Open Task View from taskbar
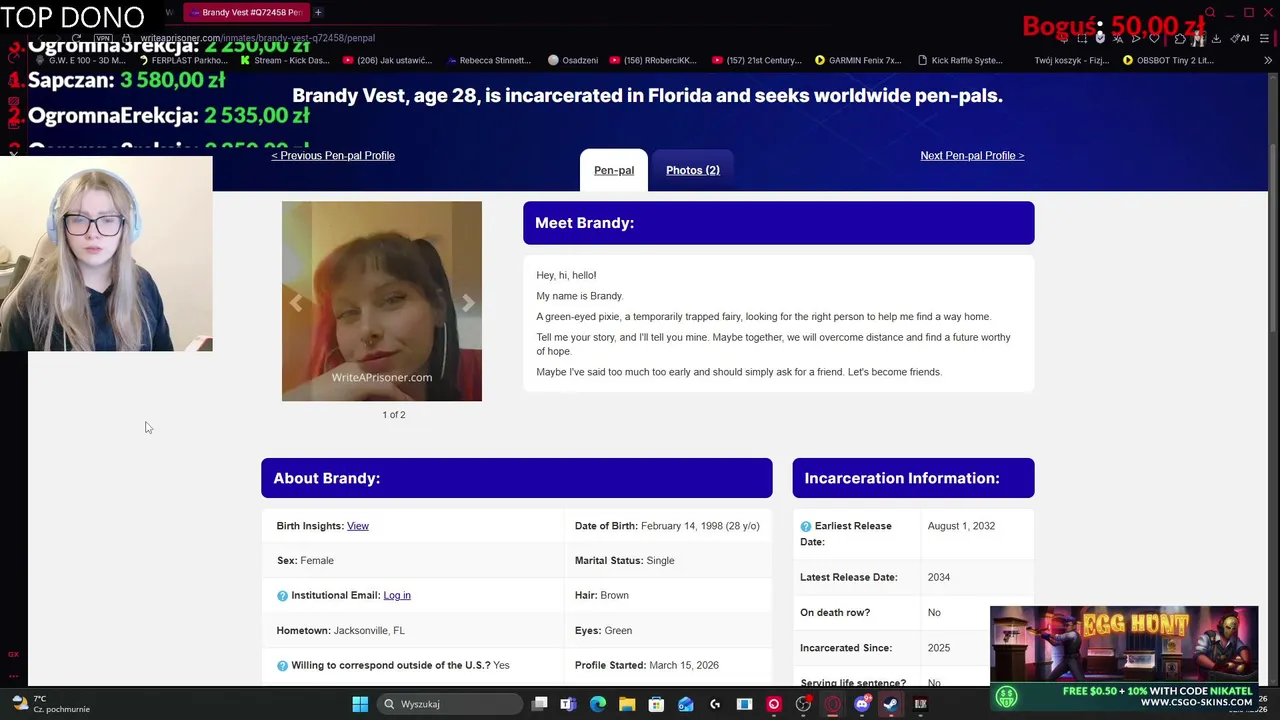Screen dimensions: 1280x720 [x=539, y=704]
